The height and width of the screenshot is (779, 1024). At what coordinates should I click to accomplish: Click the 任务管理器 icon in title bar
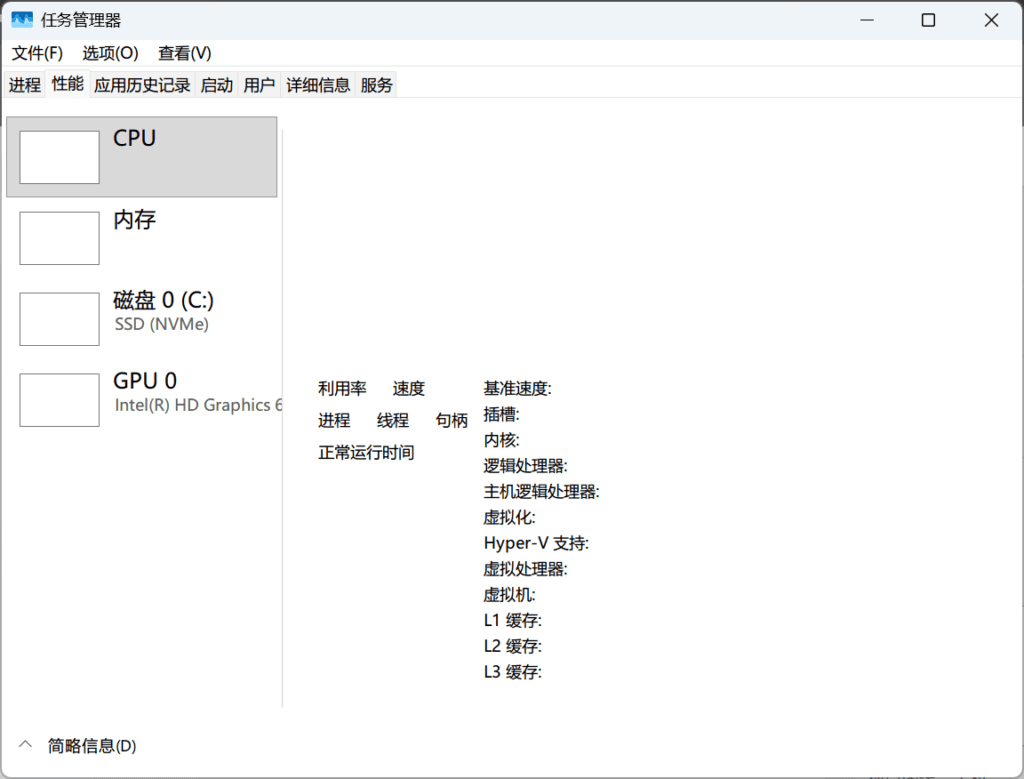pyautogui.click(x=21, y=19)
